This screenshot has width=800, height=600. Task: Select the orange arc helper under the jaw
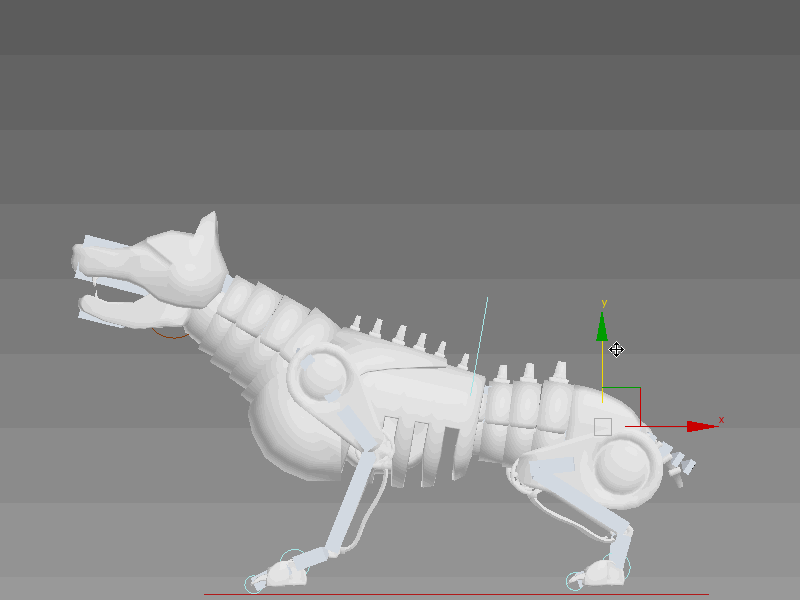170,334
